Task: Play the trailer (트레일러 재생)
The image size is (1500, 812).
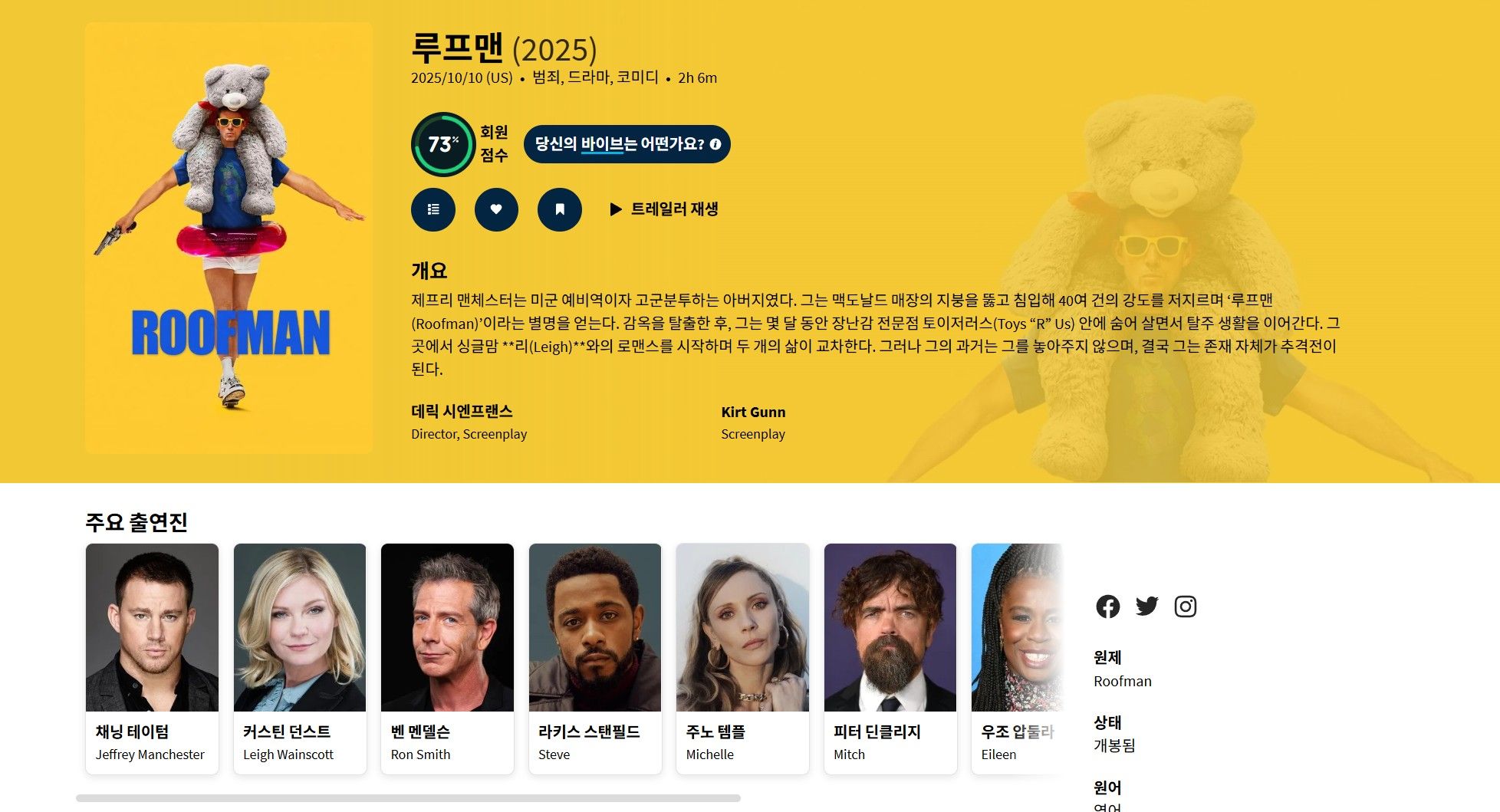Action: point(664,209)
